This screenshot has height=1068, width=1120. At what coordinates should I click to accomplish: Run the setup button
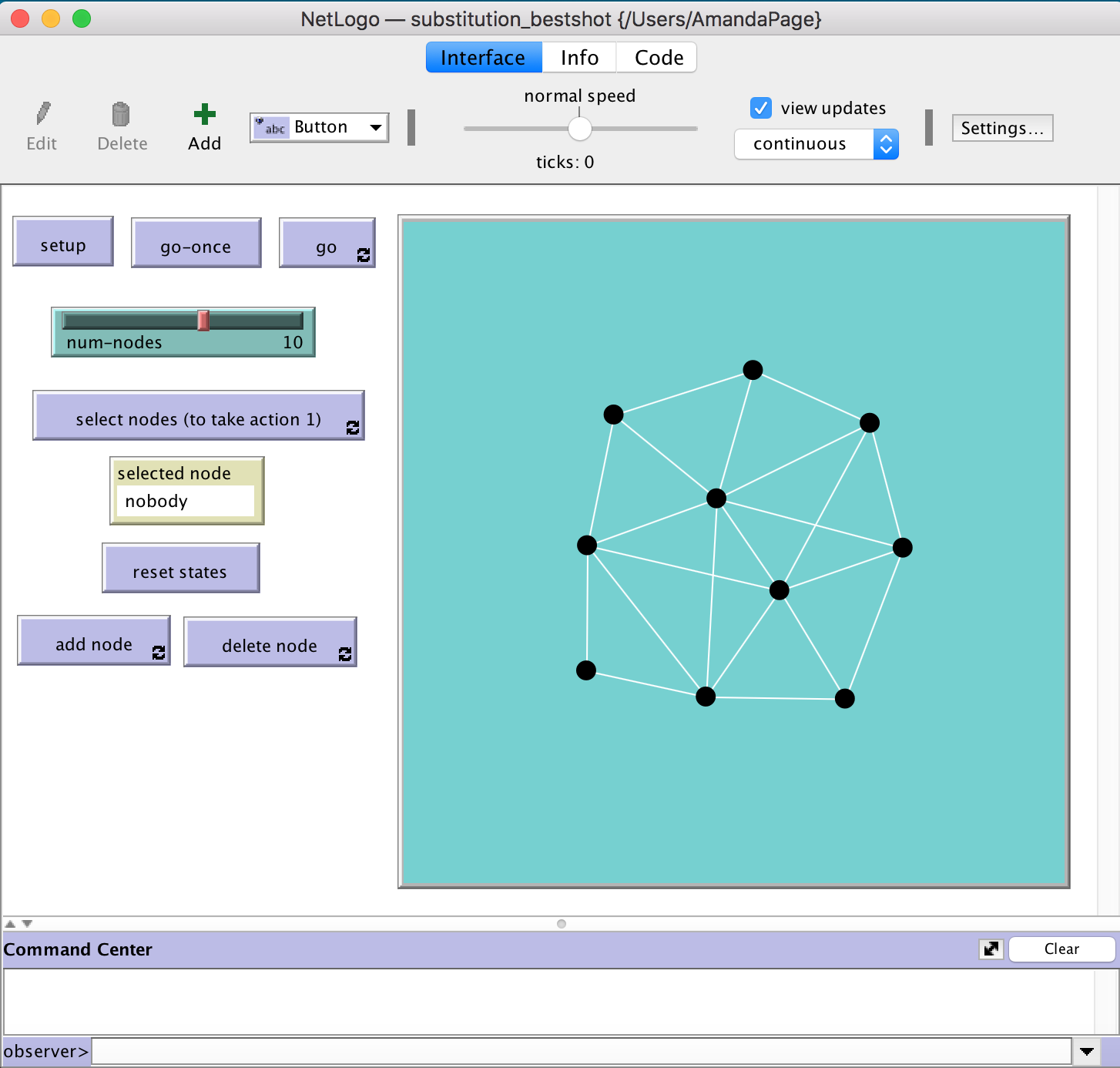tap(63, 243)
